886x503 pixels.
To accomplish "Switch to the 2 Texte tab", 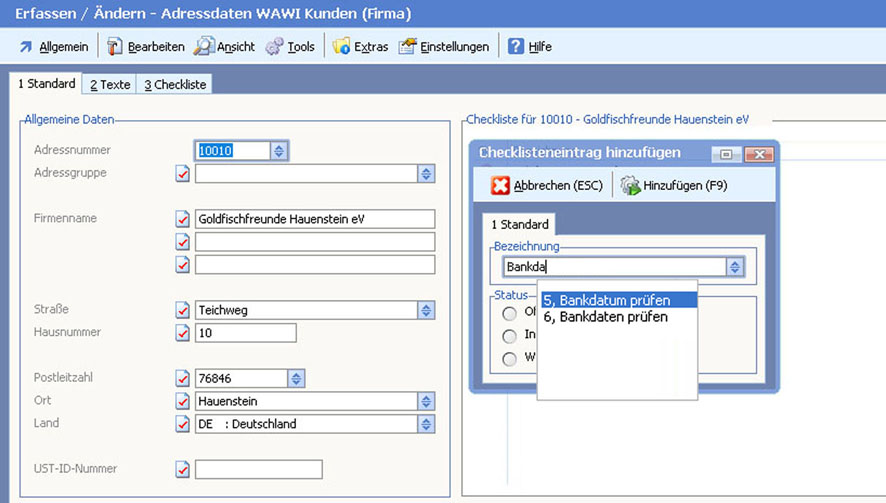I will click(110, 85).
